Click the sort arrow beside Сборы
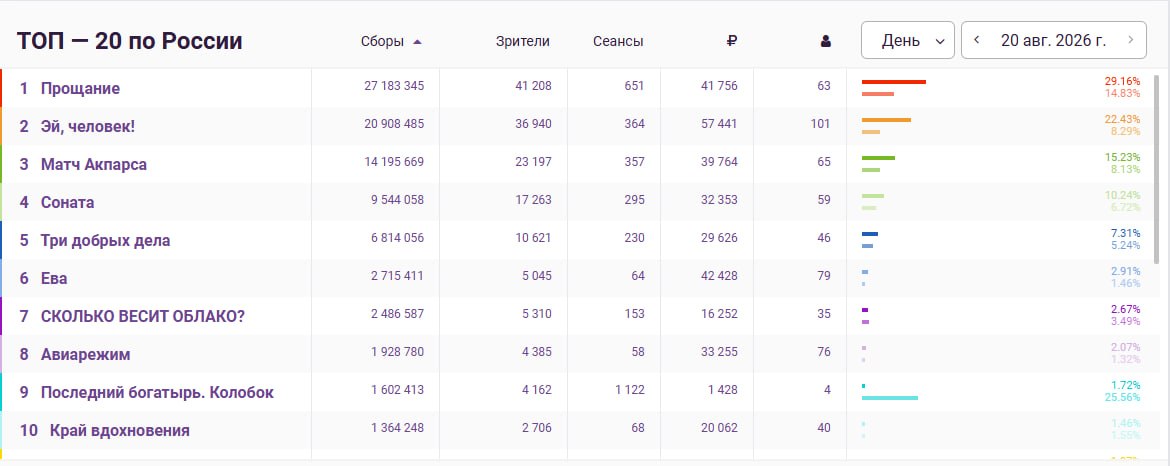This screenshot has height=466, width=1170. (x=417, y=42)
